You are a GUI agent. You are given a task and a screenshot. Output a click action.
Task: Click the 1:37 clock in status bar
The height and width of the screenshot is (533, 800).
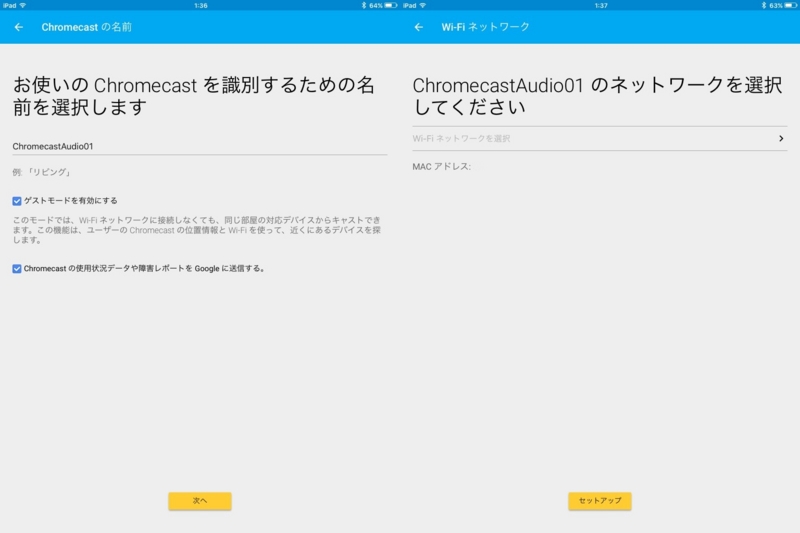(601, 6)
